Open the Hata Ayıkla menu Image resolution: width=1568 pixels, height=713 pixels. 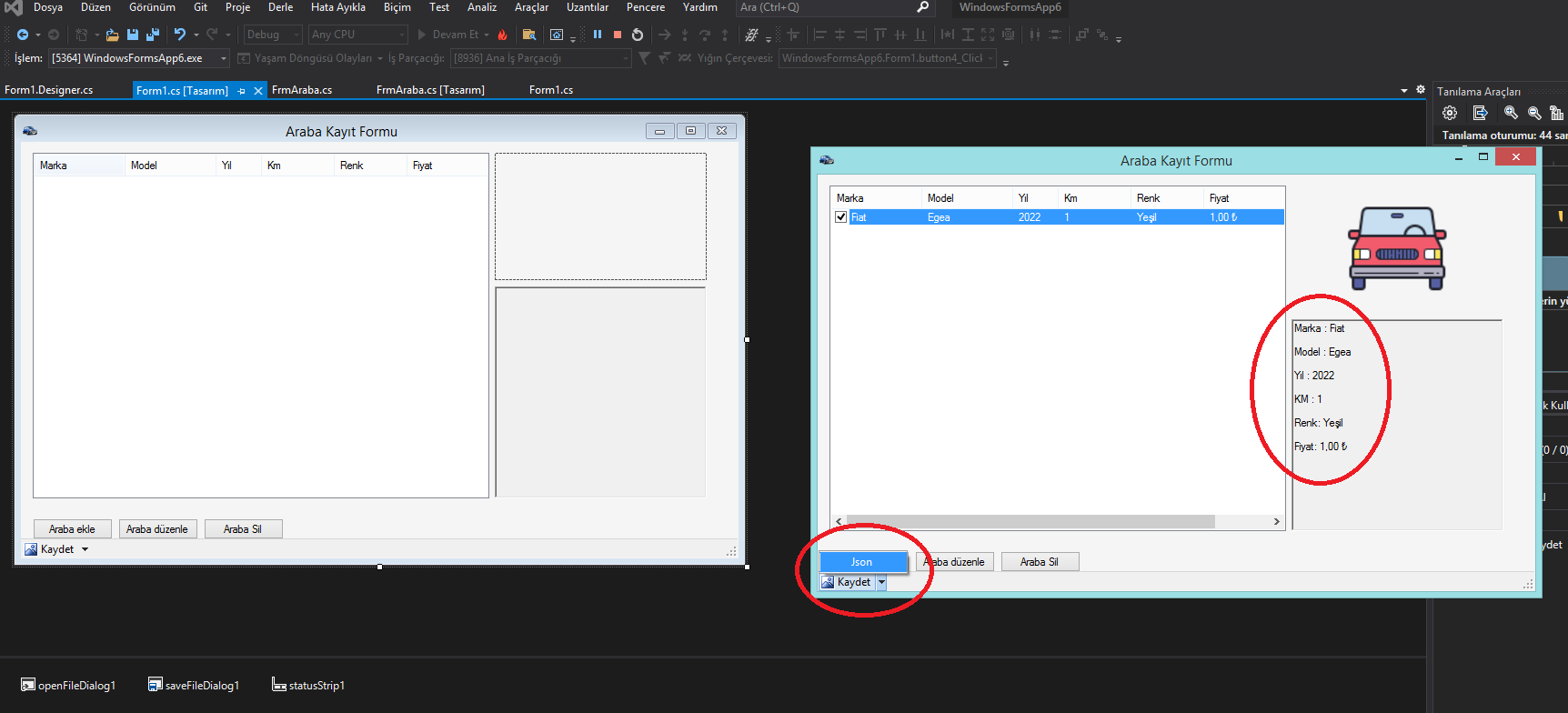point(337,7)
